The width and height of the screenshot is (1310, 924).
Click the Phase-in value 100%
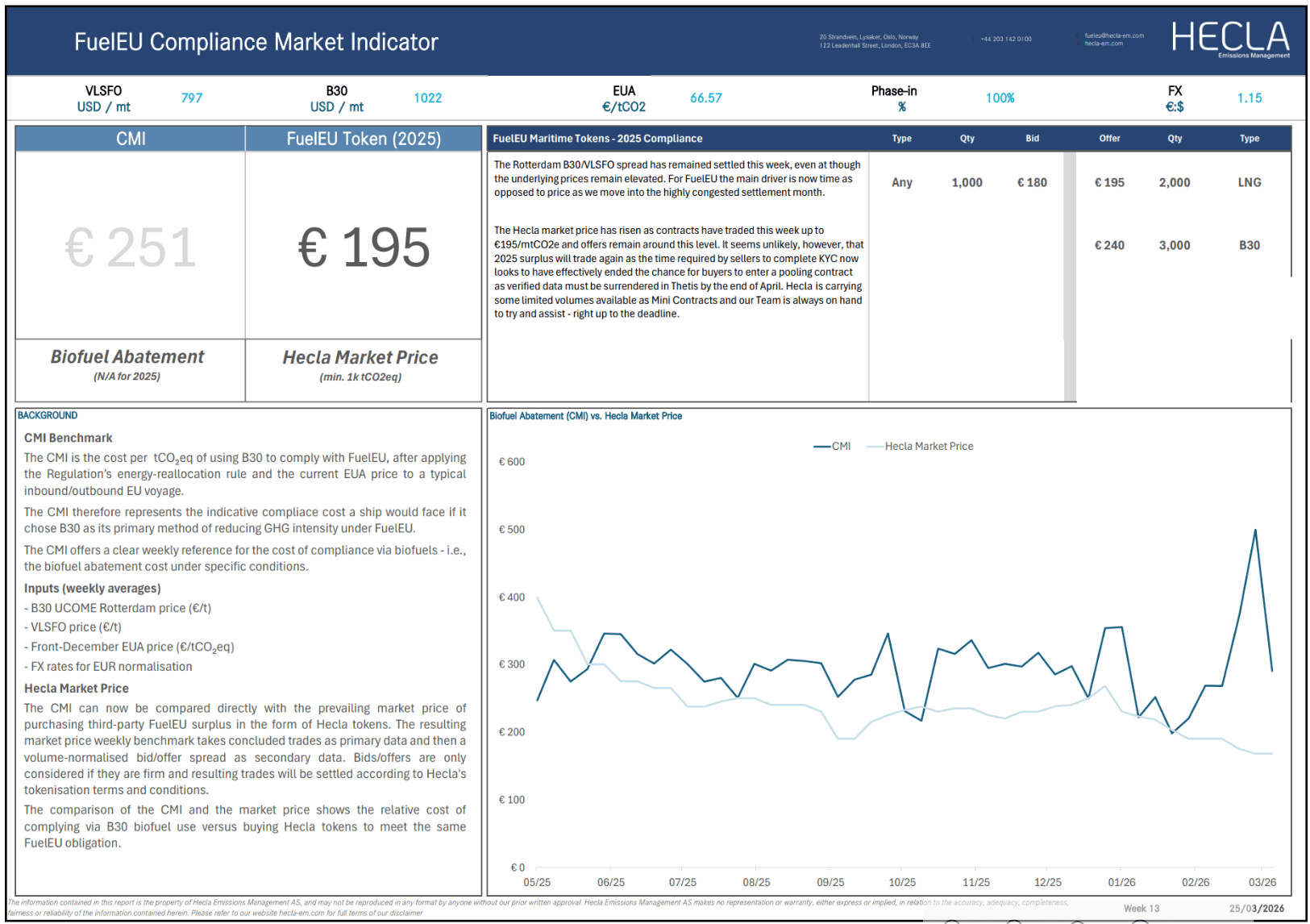point(1000,98)
